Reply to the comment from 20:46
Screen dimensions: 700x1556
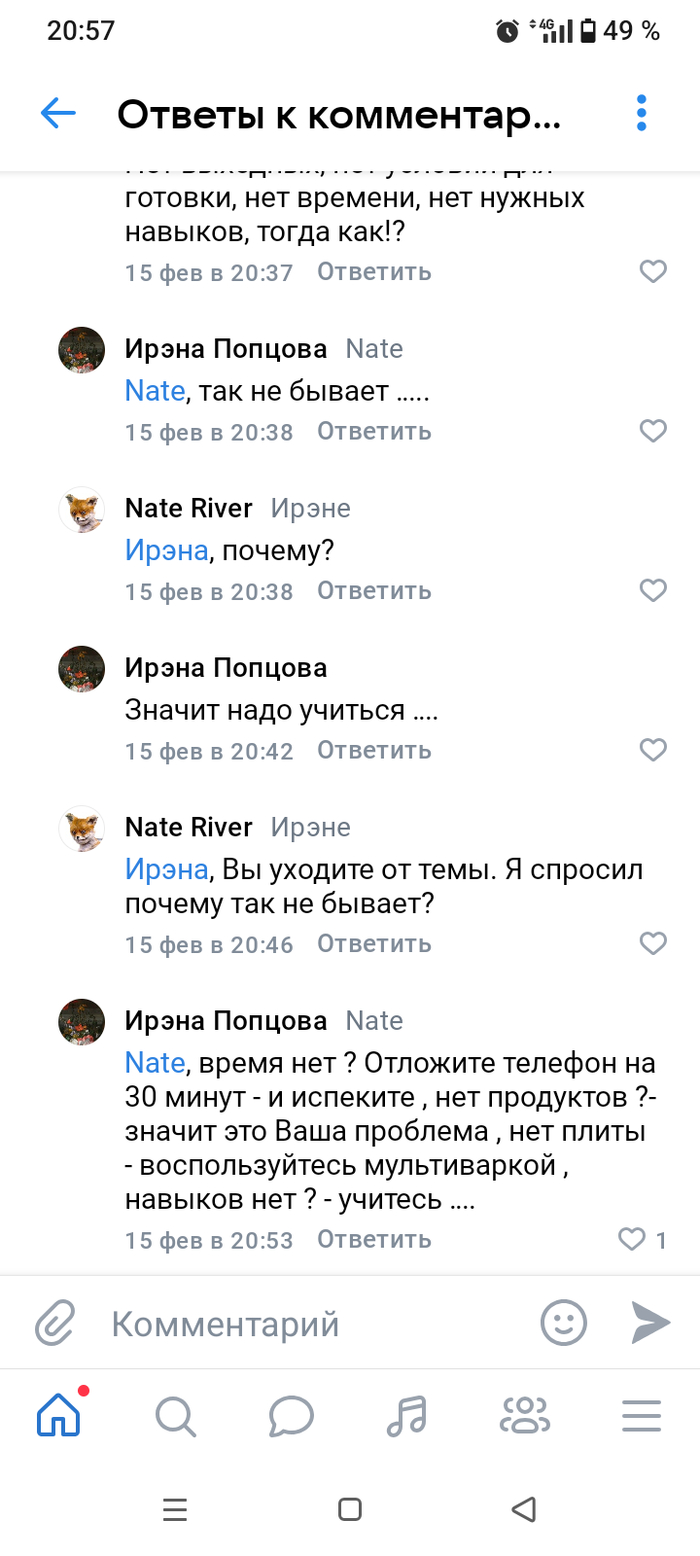[x=374, y=943]
